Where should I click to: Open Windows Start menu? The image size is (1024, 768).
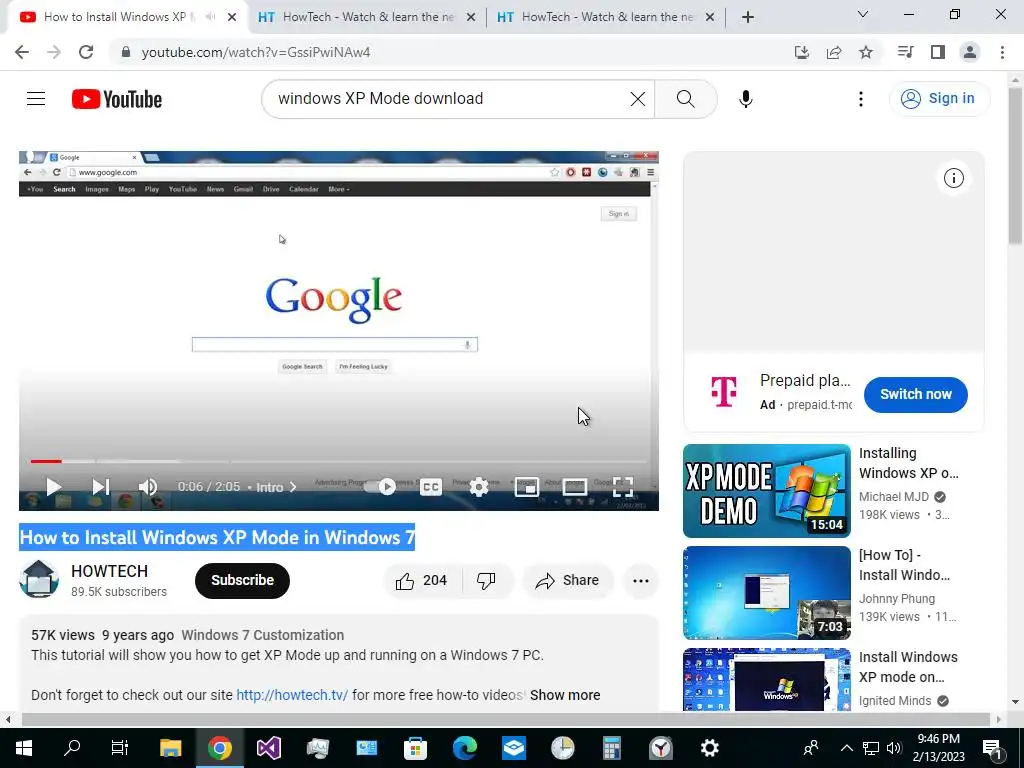pyautogui.click(x=24, y=748)
